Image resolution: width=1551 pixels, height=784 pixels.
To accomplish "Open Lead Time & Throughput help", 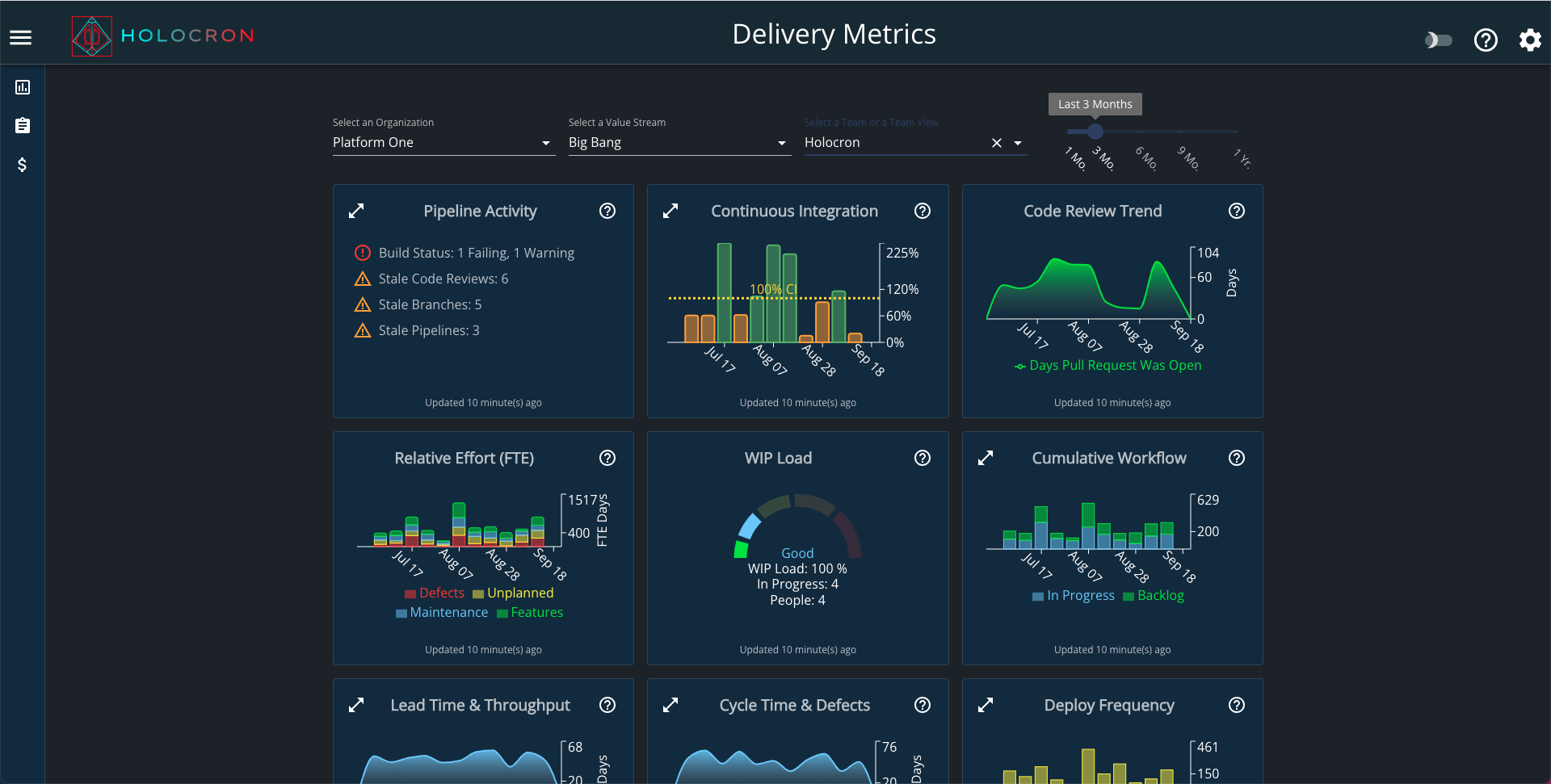I will pos(607,705).
